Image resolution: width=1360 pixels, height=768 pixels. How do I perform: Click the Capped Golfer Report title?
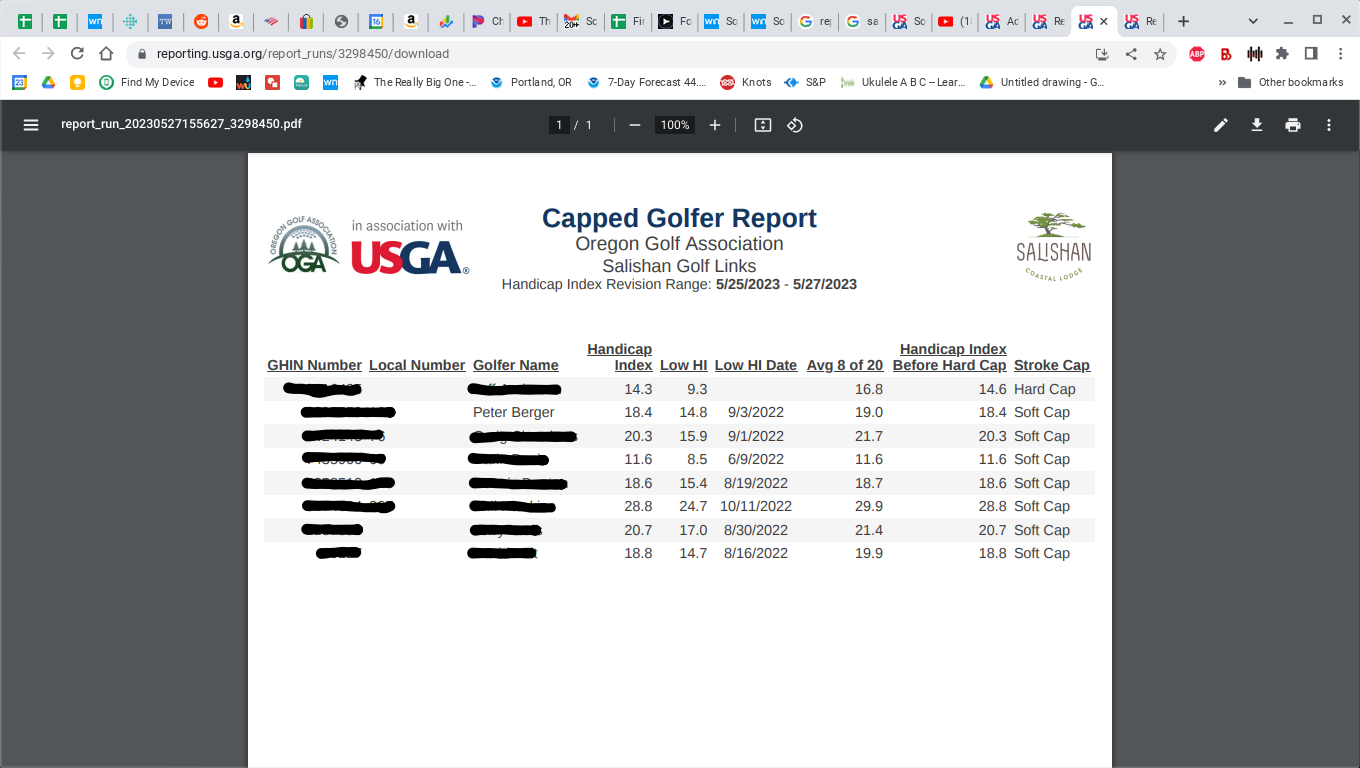[679, 218]
